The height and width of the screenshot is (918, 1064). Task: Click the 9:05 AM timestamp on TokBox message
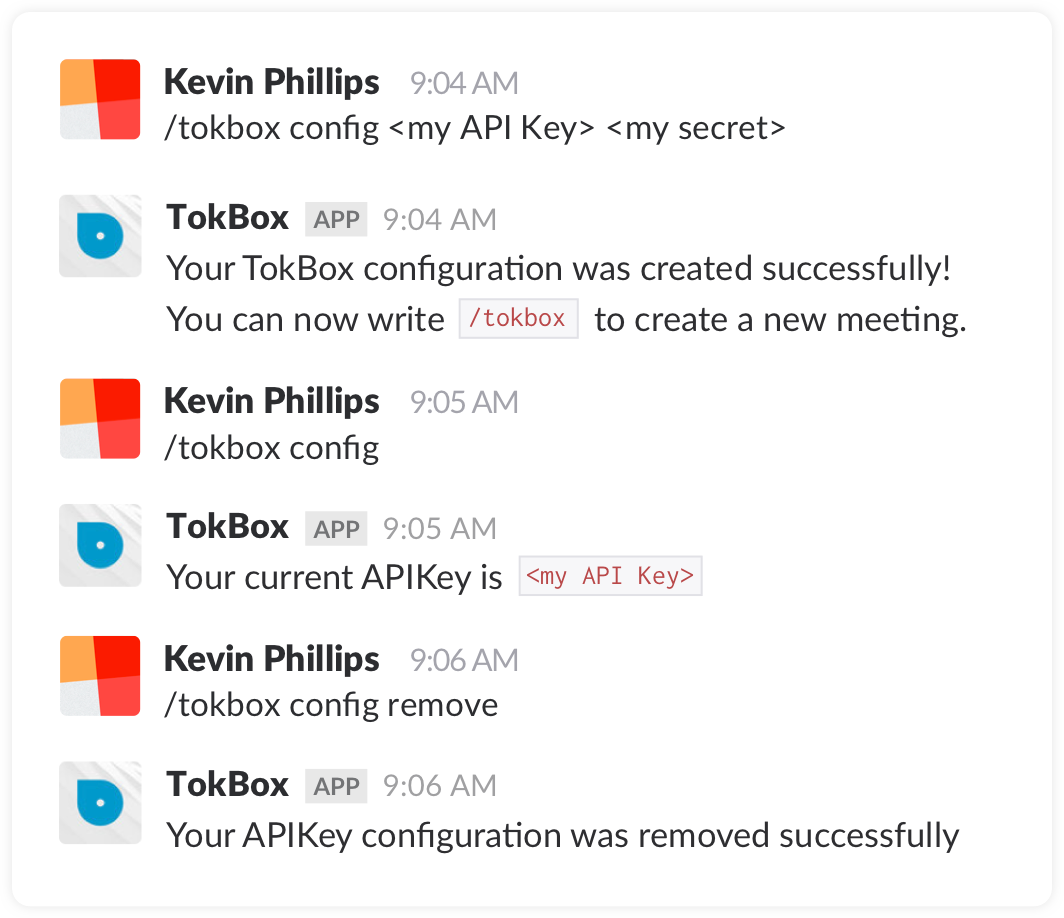tap(440, 529)
